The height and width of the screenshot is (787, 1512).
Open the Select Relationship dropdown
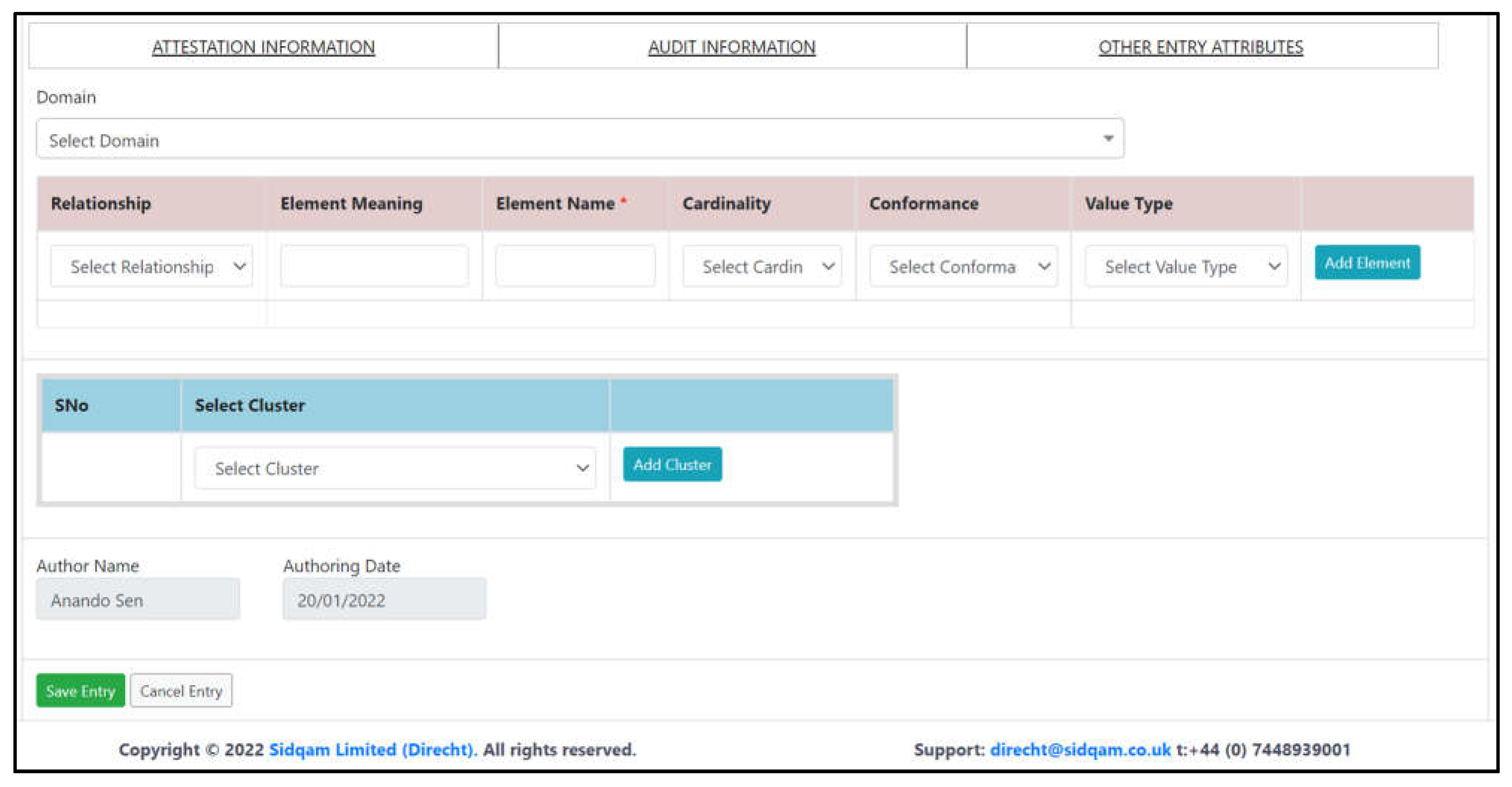151,266
